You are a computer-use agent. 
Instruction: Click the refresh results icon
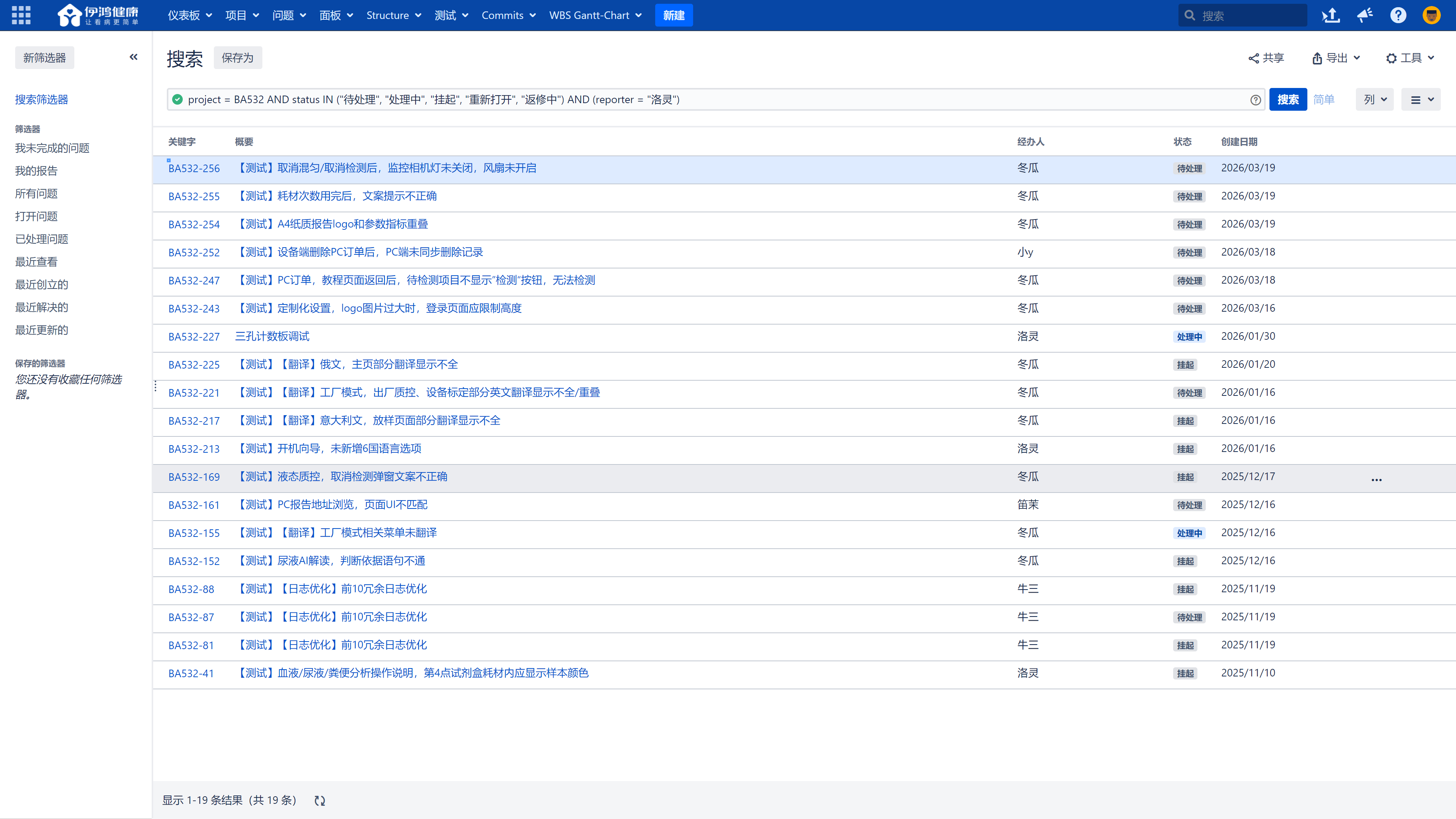click(320, 800)
